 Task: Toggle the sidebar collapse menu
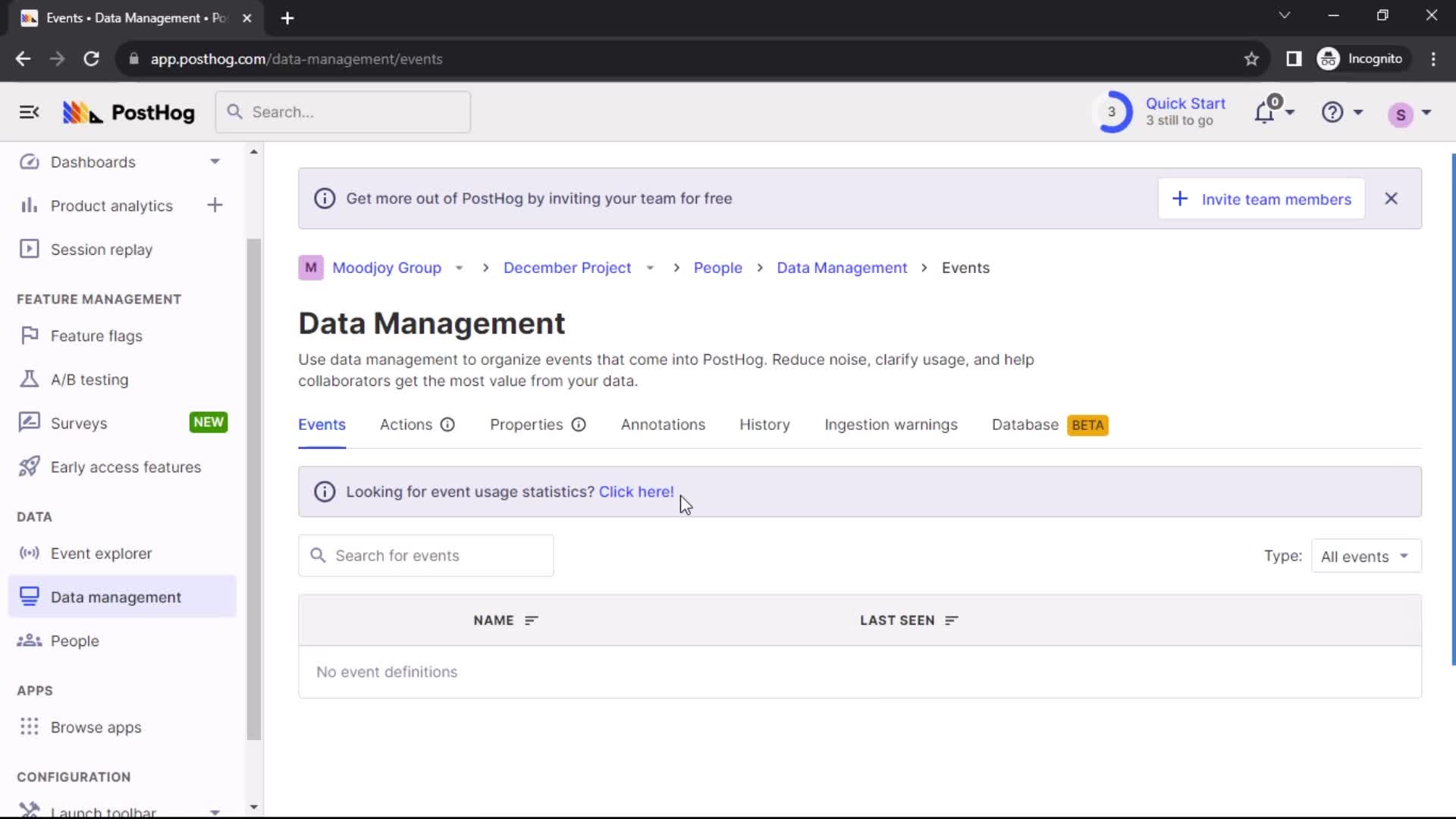tap(28, 112)
